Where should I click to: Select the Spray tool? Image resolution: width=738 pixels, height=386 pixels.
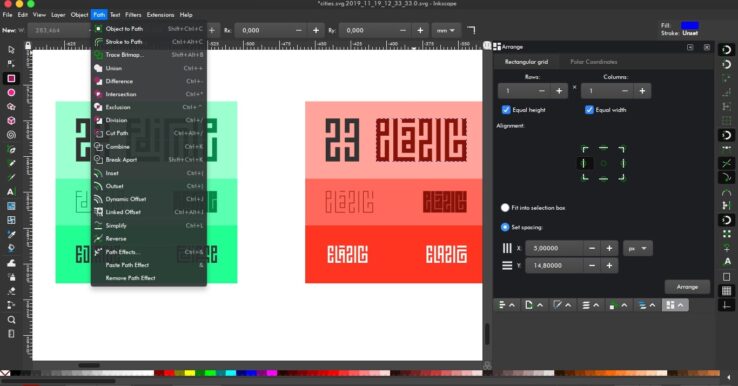tap(11, 277)
